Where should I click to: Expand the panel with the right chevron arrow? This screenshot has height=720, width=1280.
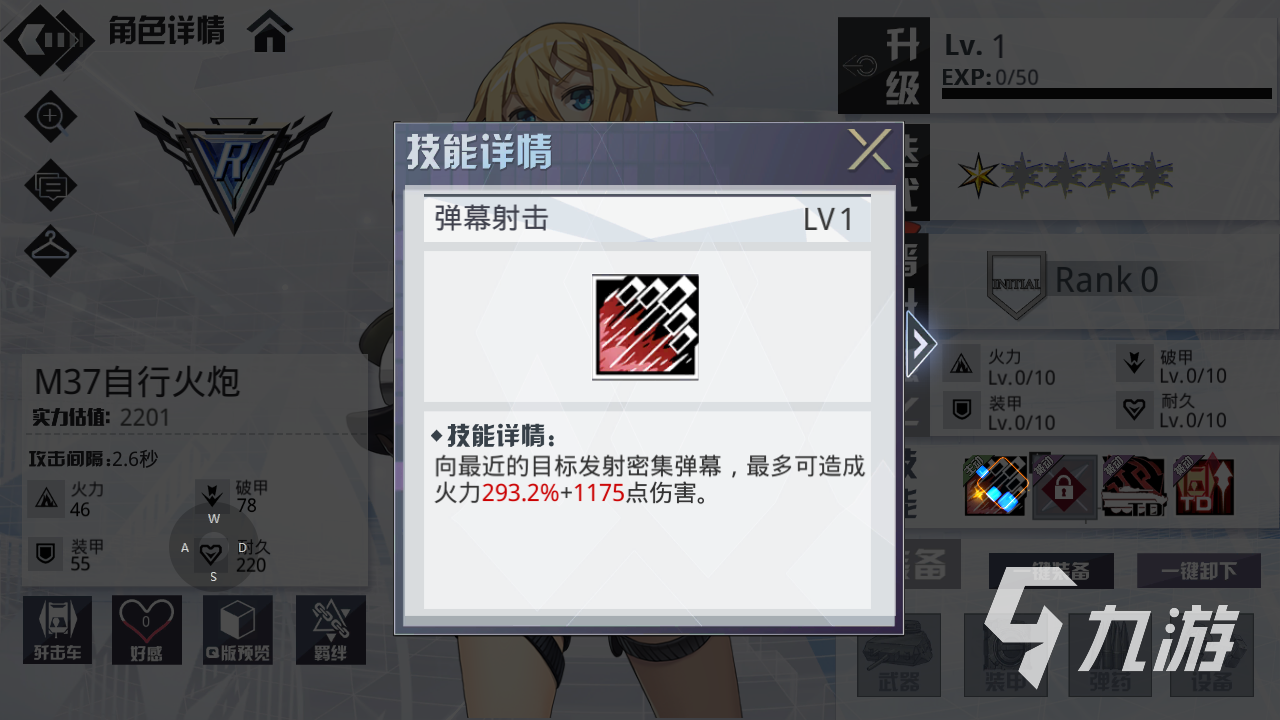(x=921, y=344)
